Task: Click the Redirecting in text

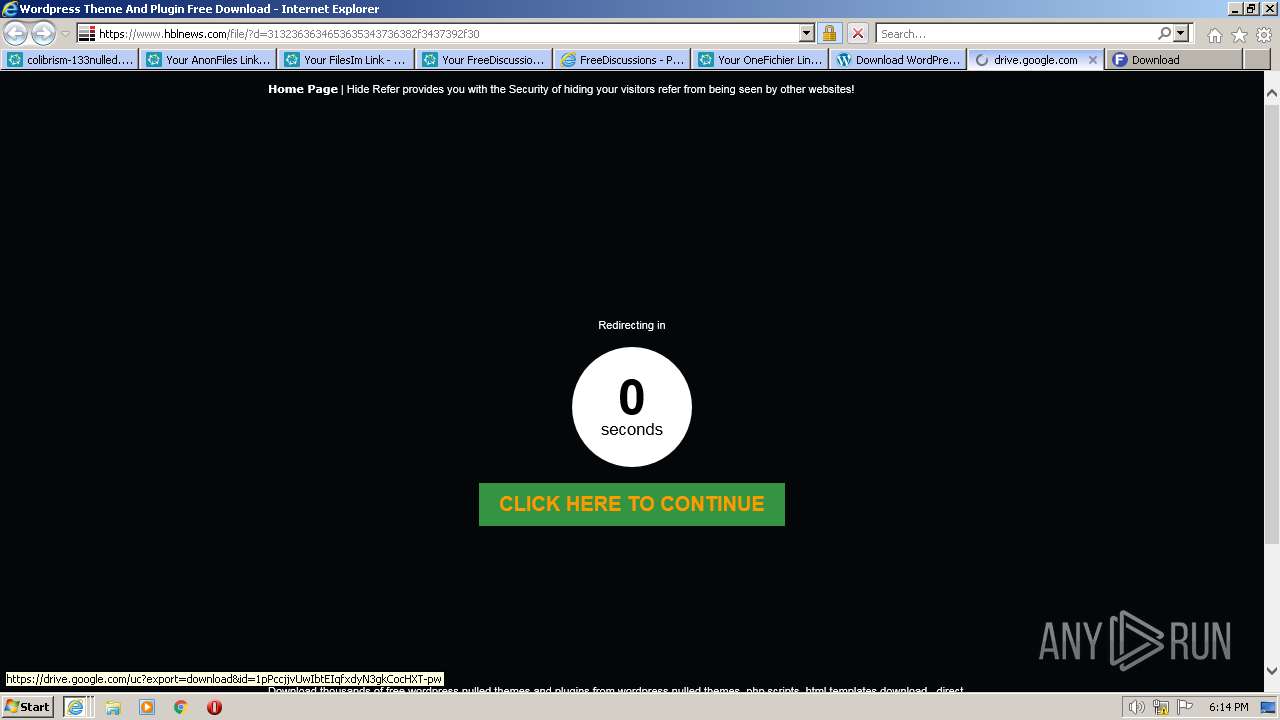Action: [632, 325]
